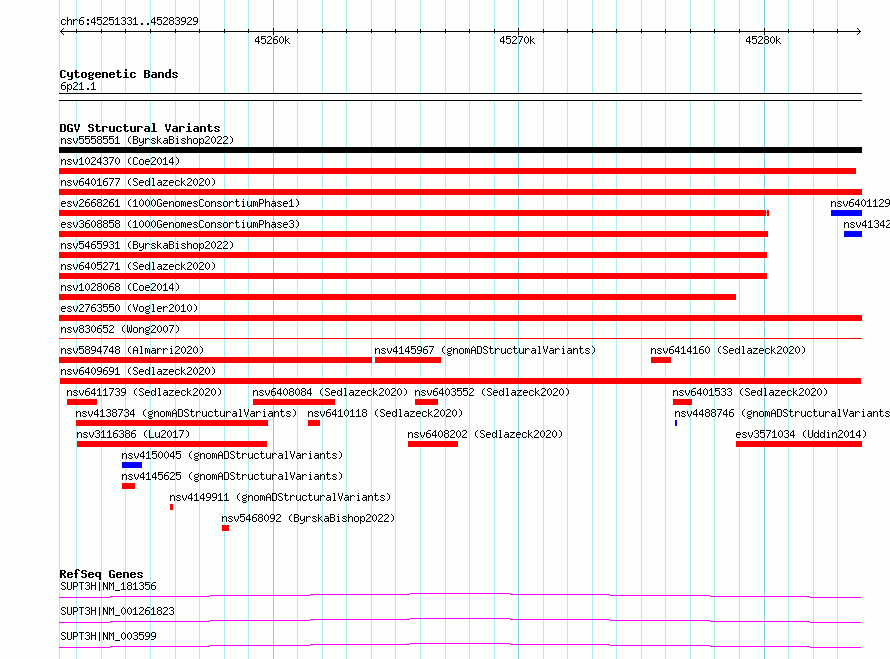Select the 45270k ruler position
This screenshot has width=890, height=659.
point(517,40)
